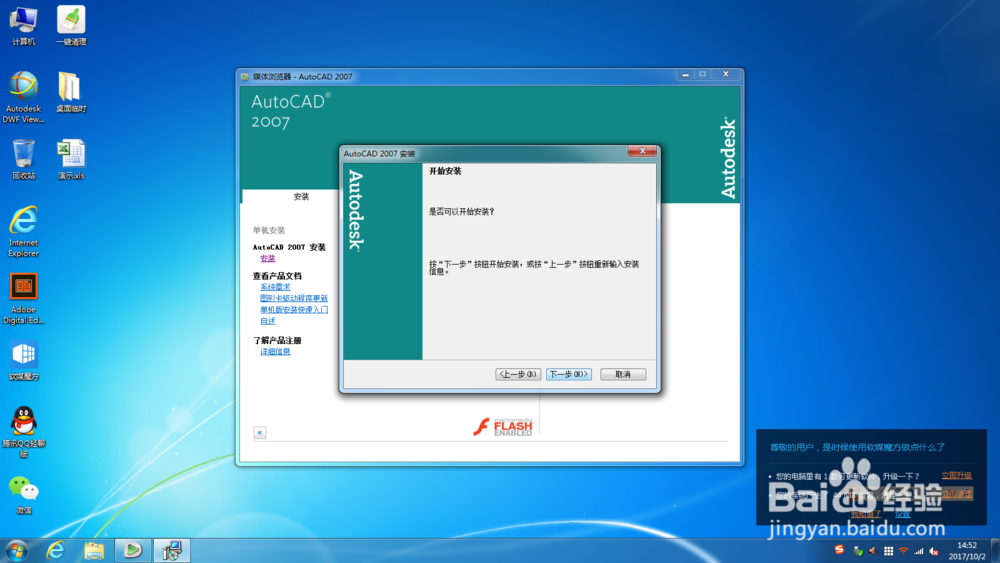Click 下一步 to start installation
Image resolution: width=1000 pixels, height=563 pixels.
click(569, 374)
